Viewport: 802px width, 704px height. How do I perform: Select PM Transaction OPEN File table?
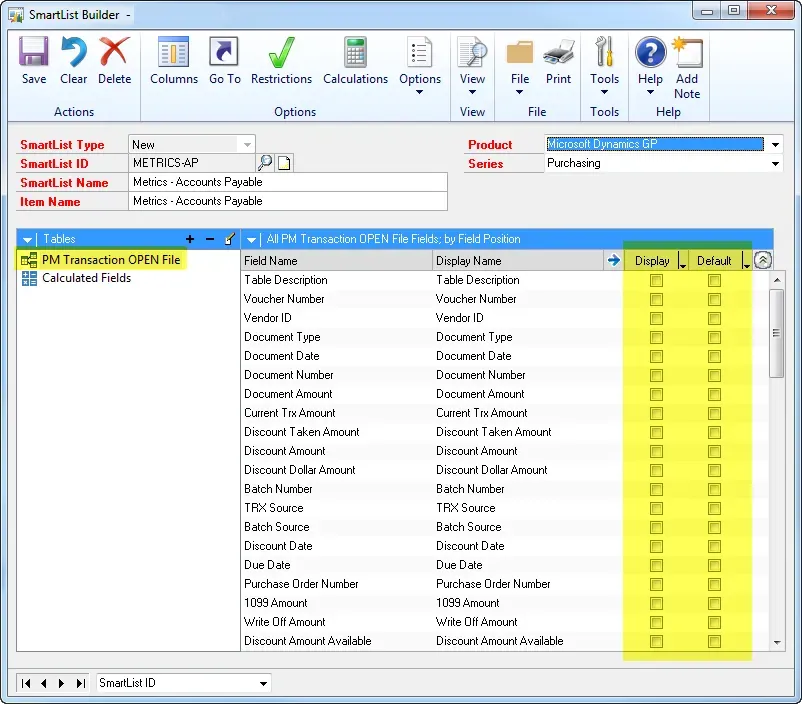click(x=110, y=260)
